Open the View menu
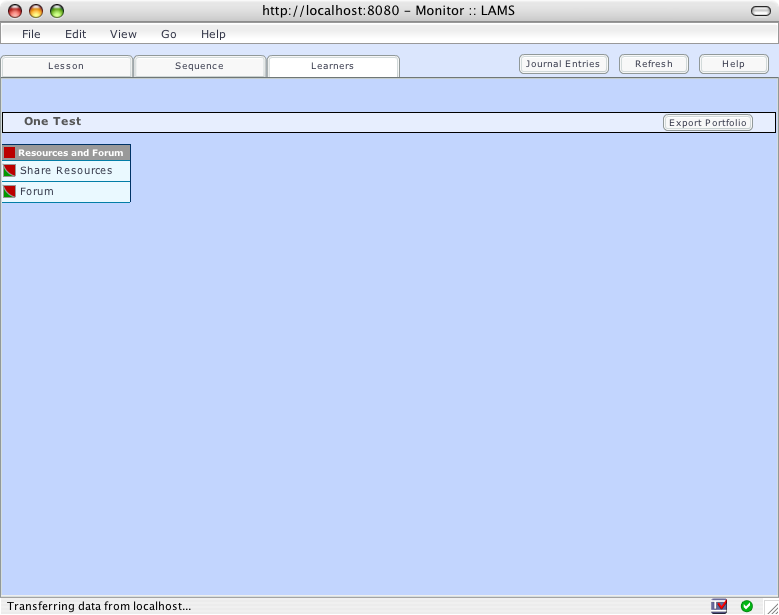The image size is (779, 615). tap(124, 34)
